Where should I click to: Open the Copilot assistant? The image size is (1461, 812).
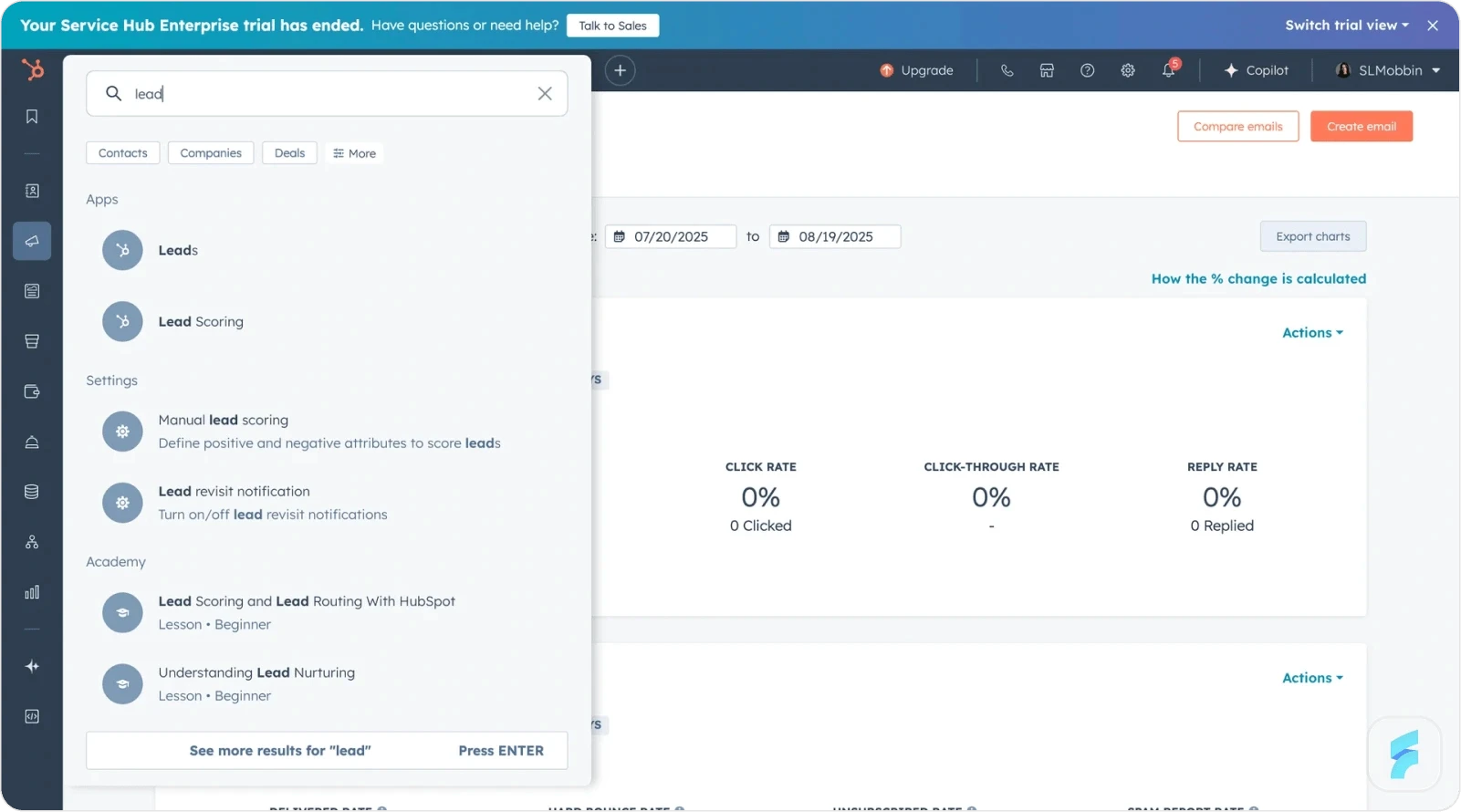point(1256,70)
